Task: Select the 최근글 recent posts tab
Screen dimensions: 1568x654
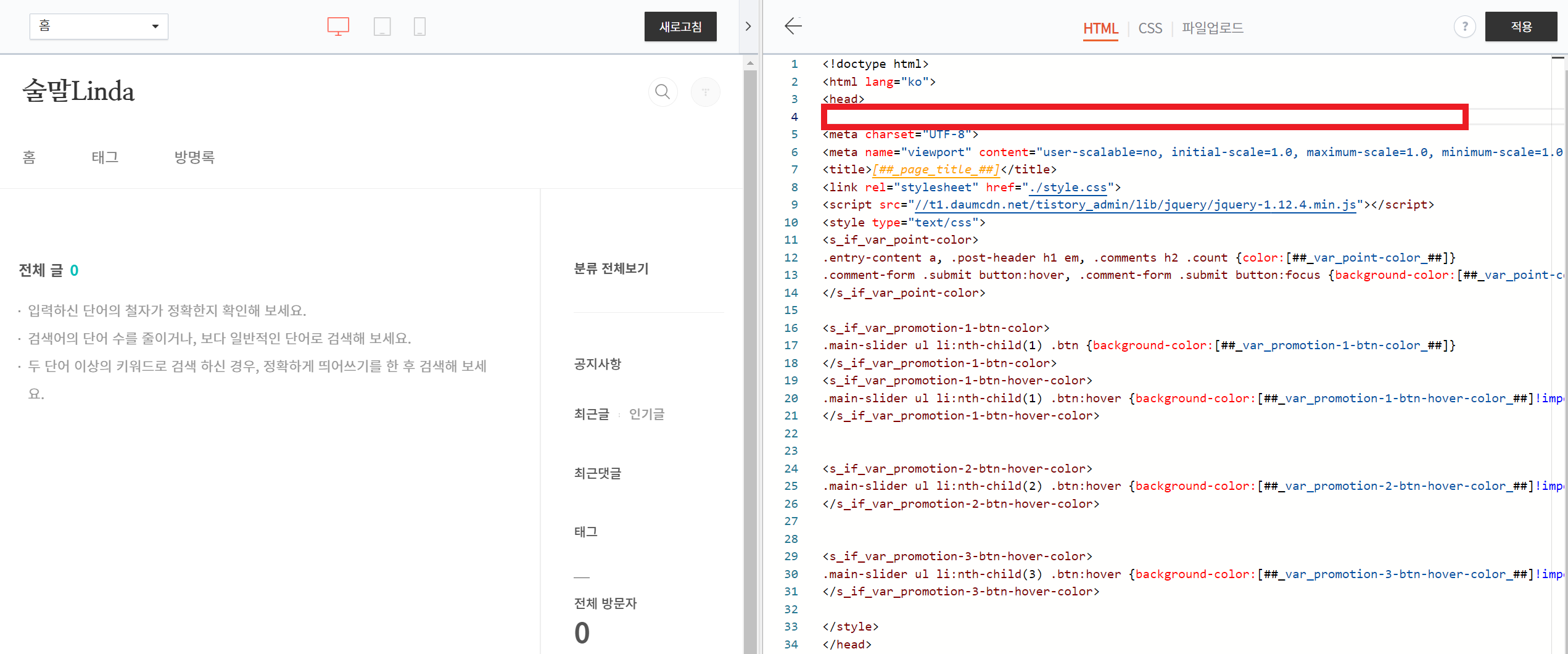Action: 592,414
